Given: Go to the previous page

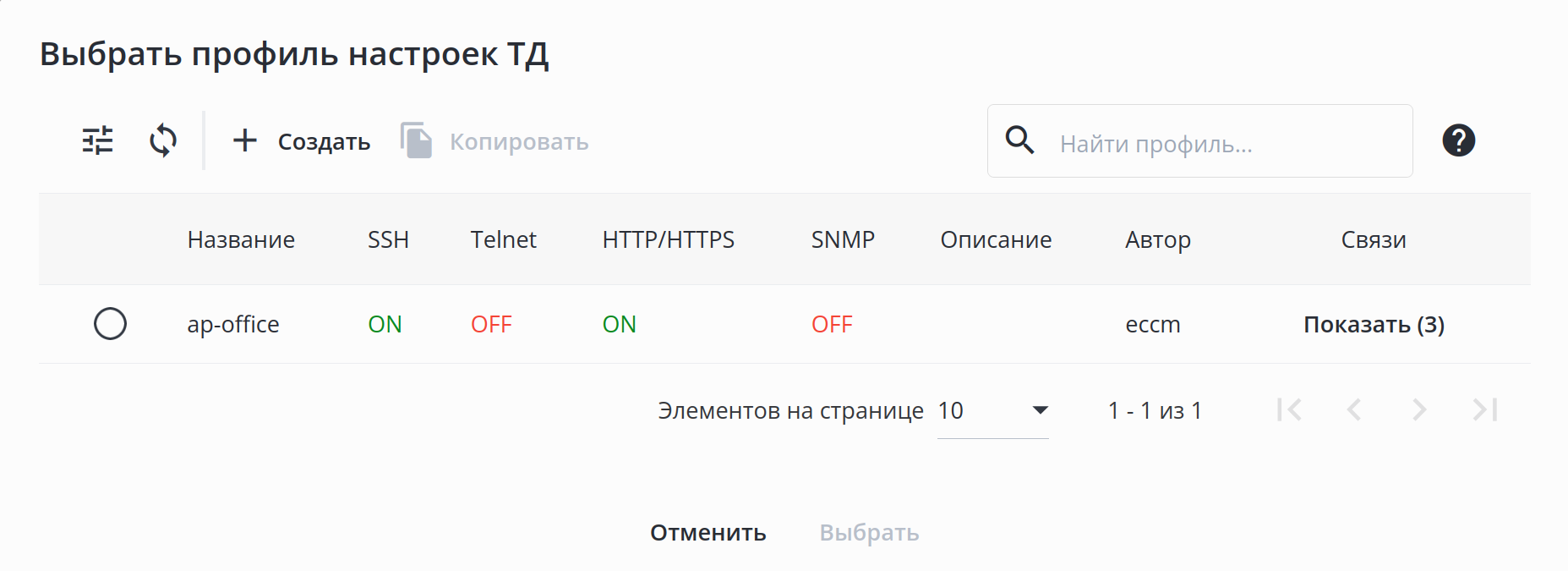Looking at the screenshot, I should pos(1354,410).
